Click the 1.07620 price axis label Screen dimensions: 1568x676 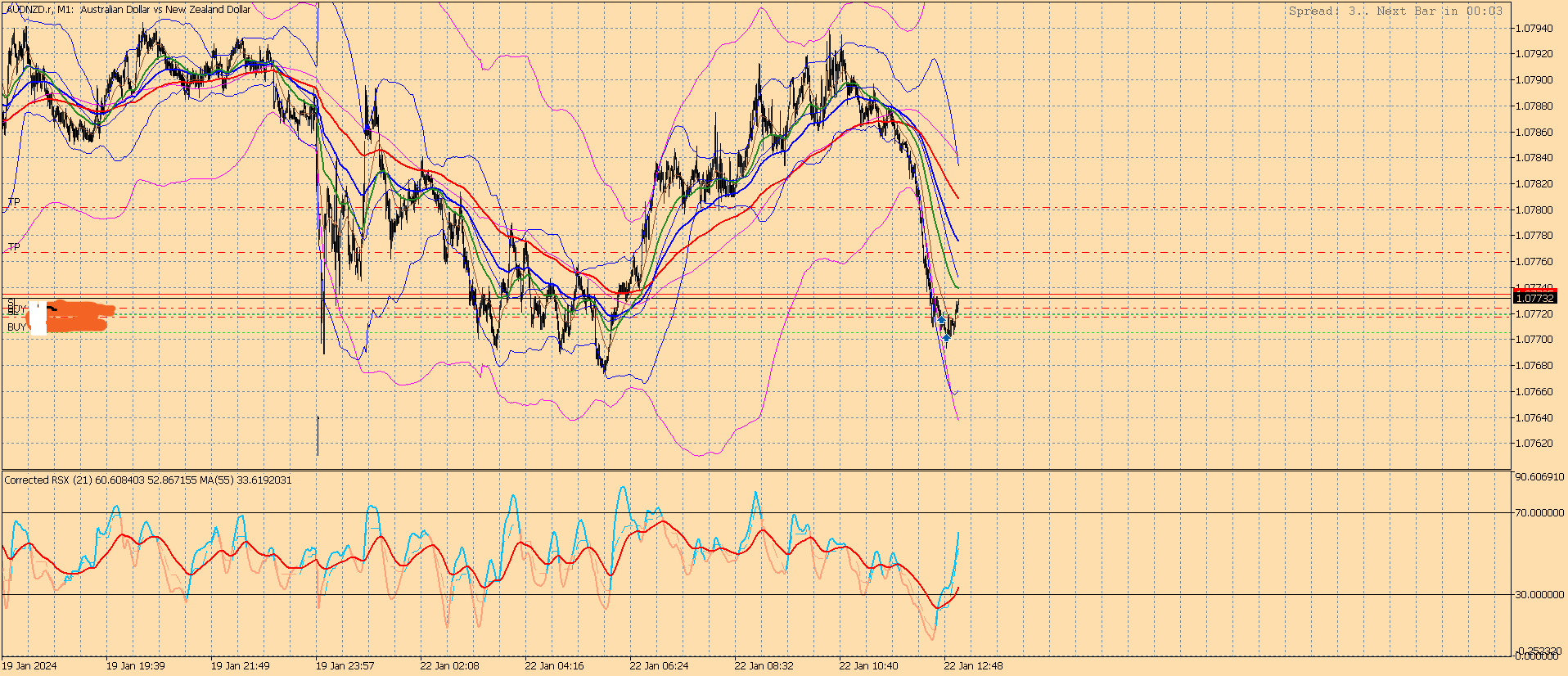pyautogui.click(x=1534, y=444)
